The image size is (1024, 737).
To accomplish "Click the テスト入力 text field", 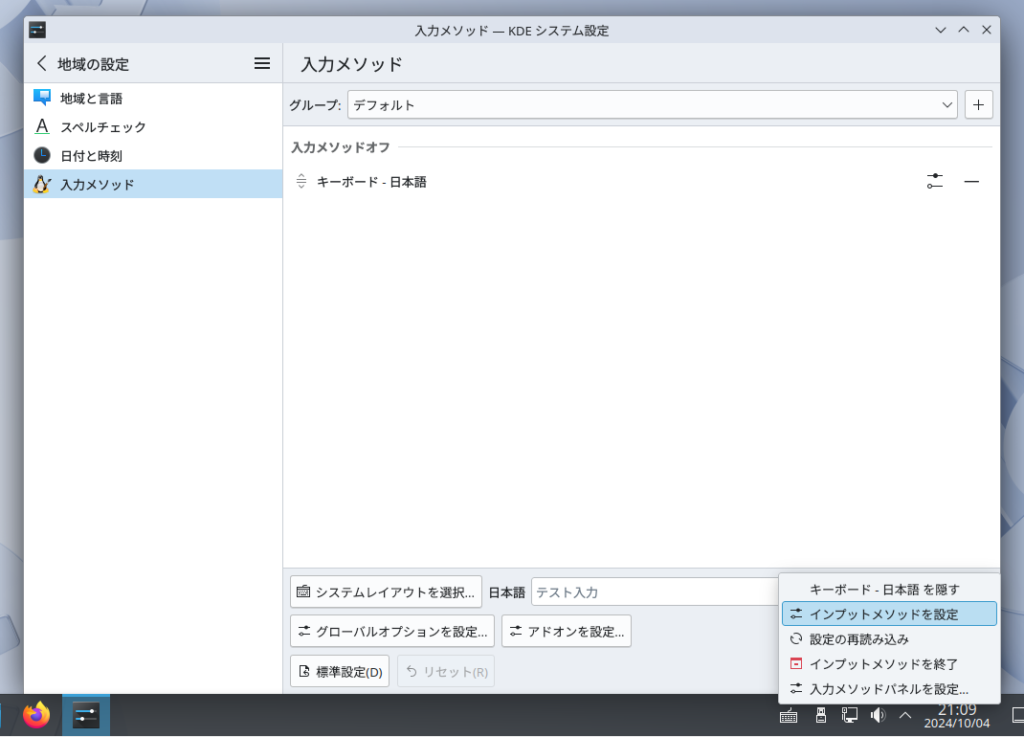I will 652,592.
